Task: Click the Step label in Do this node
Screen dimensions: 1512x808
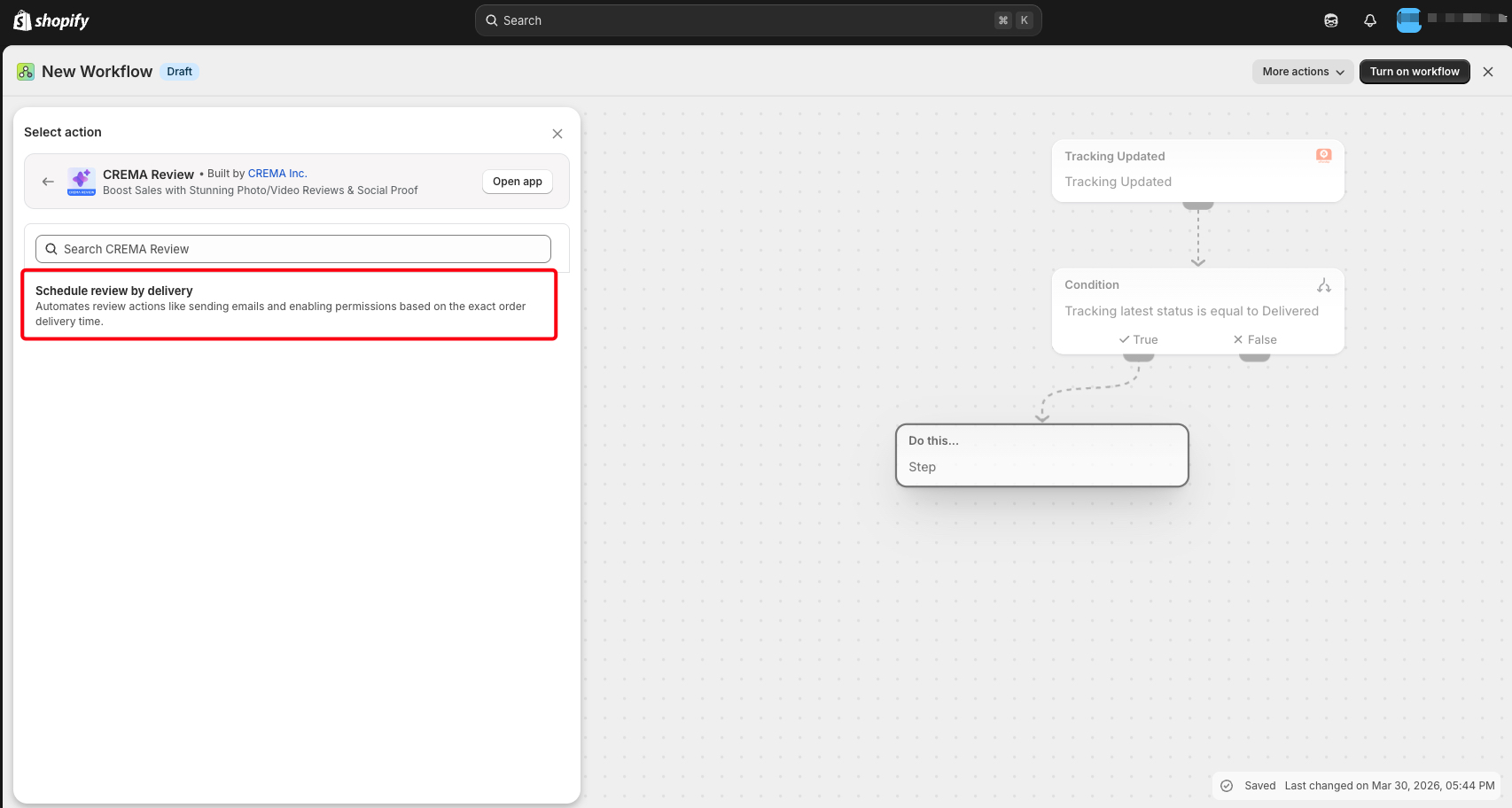Action: click(x=922, y=467)
